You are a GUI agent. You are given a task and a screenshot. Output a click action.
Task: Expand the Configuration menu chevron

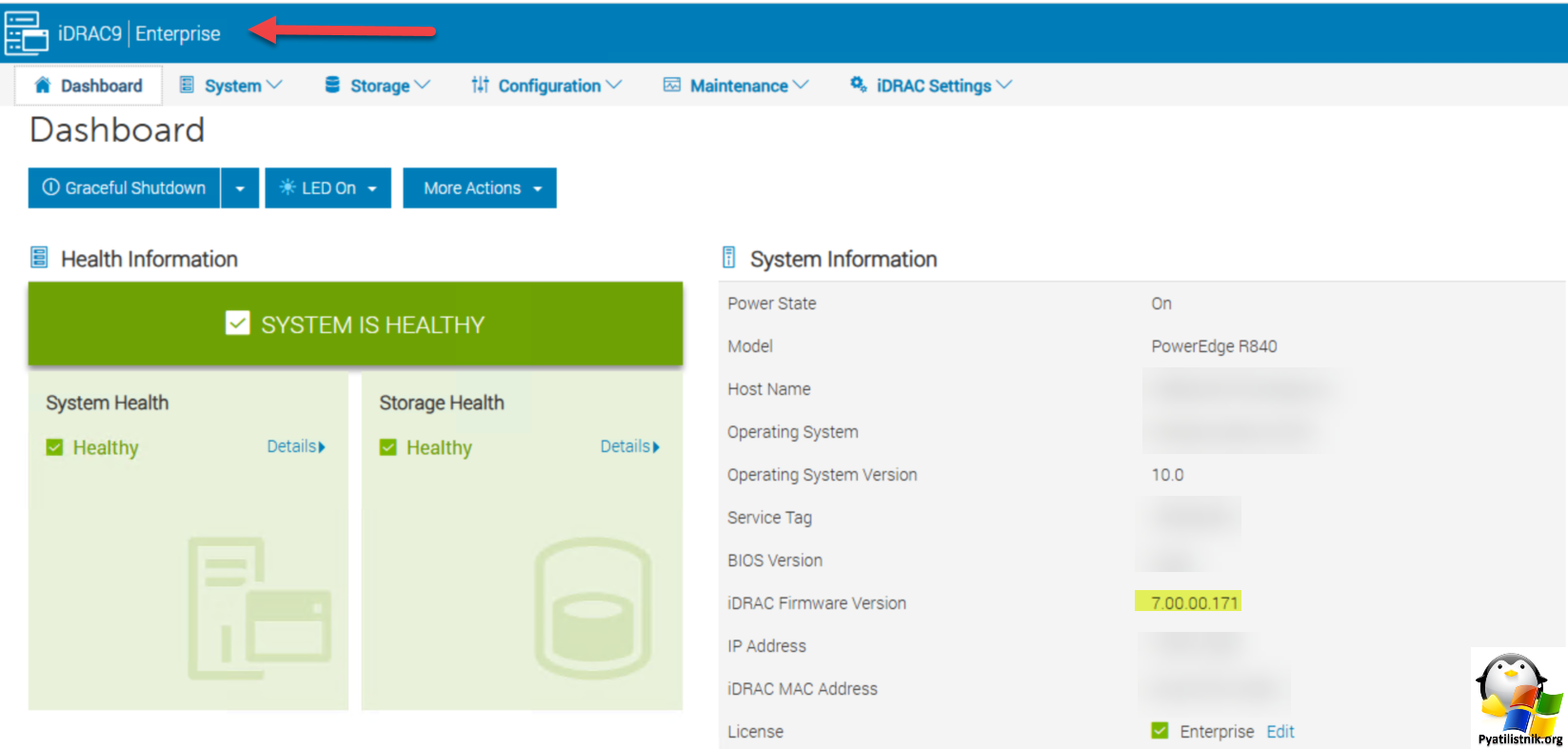tap(614, 85)
